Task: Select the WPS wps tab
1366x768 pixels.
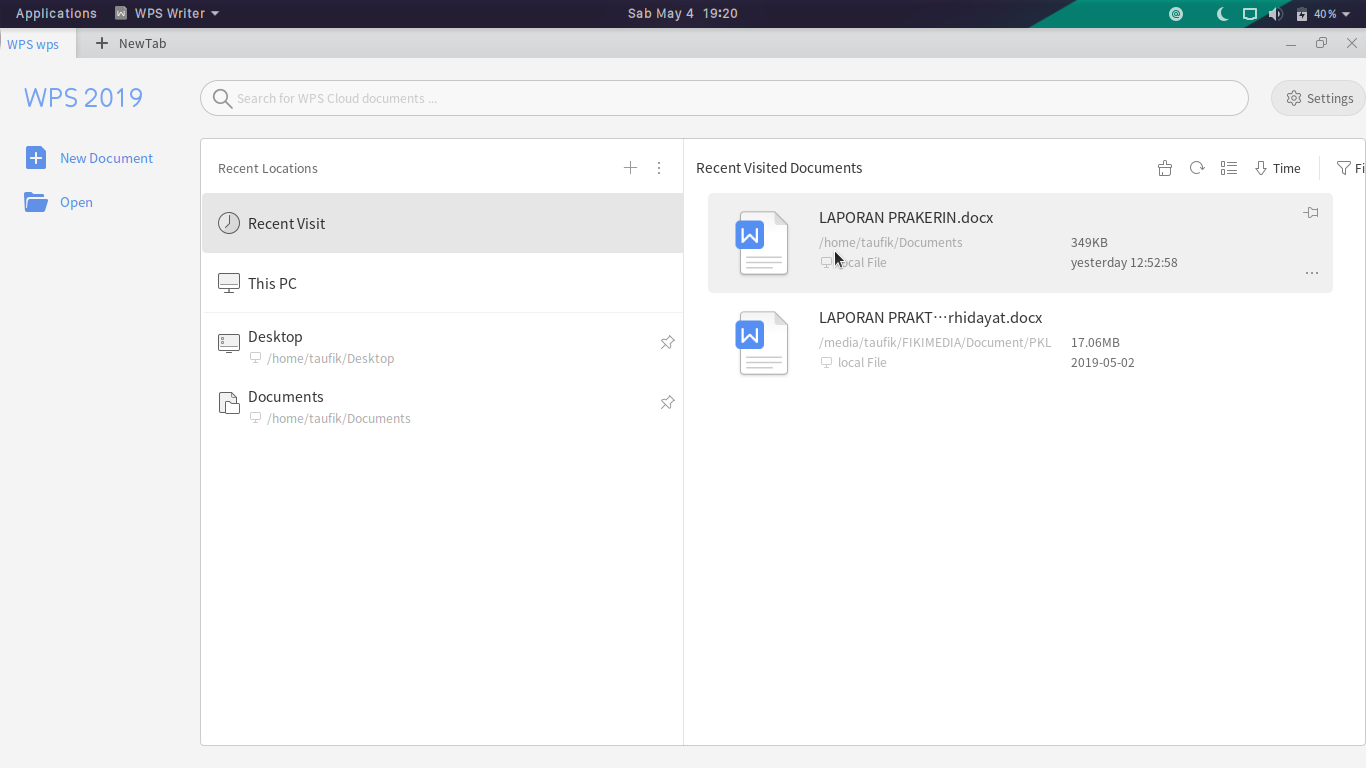Action: pos(33,44)
